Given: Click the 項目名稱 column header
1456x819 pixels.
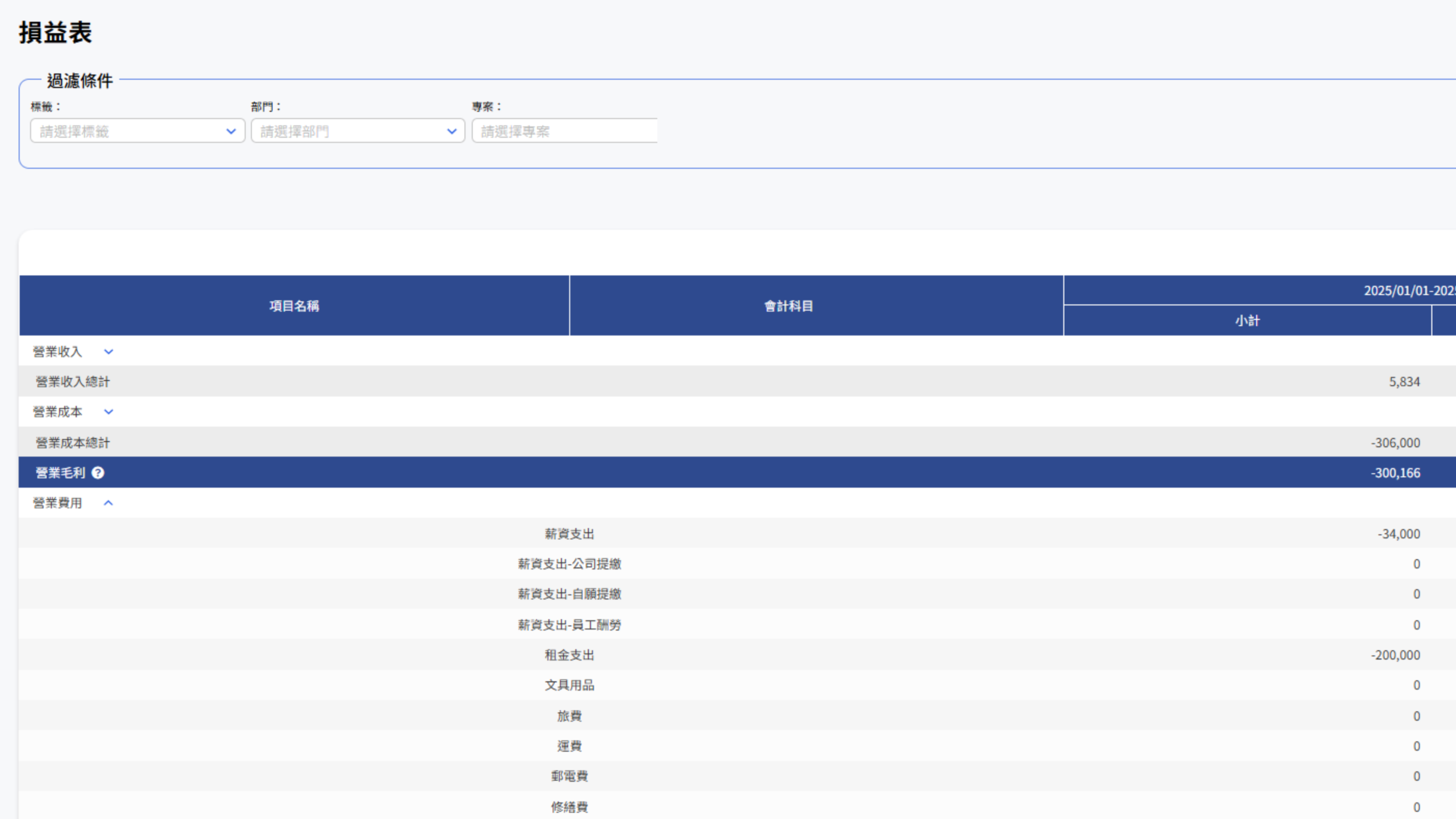Looking at the screenshot, I should coord(294,306).
